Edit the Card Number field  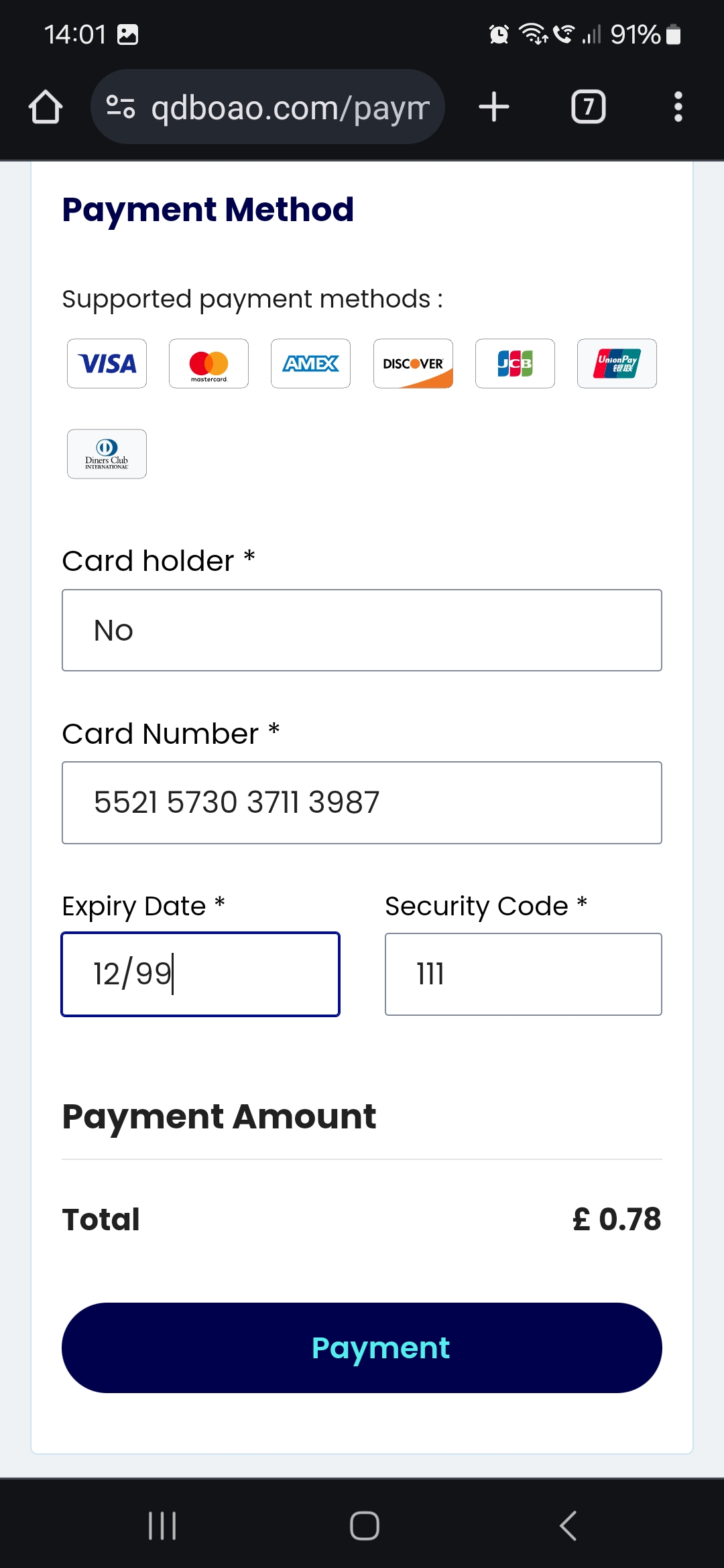[x=362, y=803]
